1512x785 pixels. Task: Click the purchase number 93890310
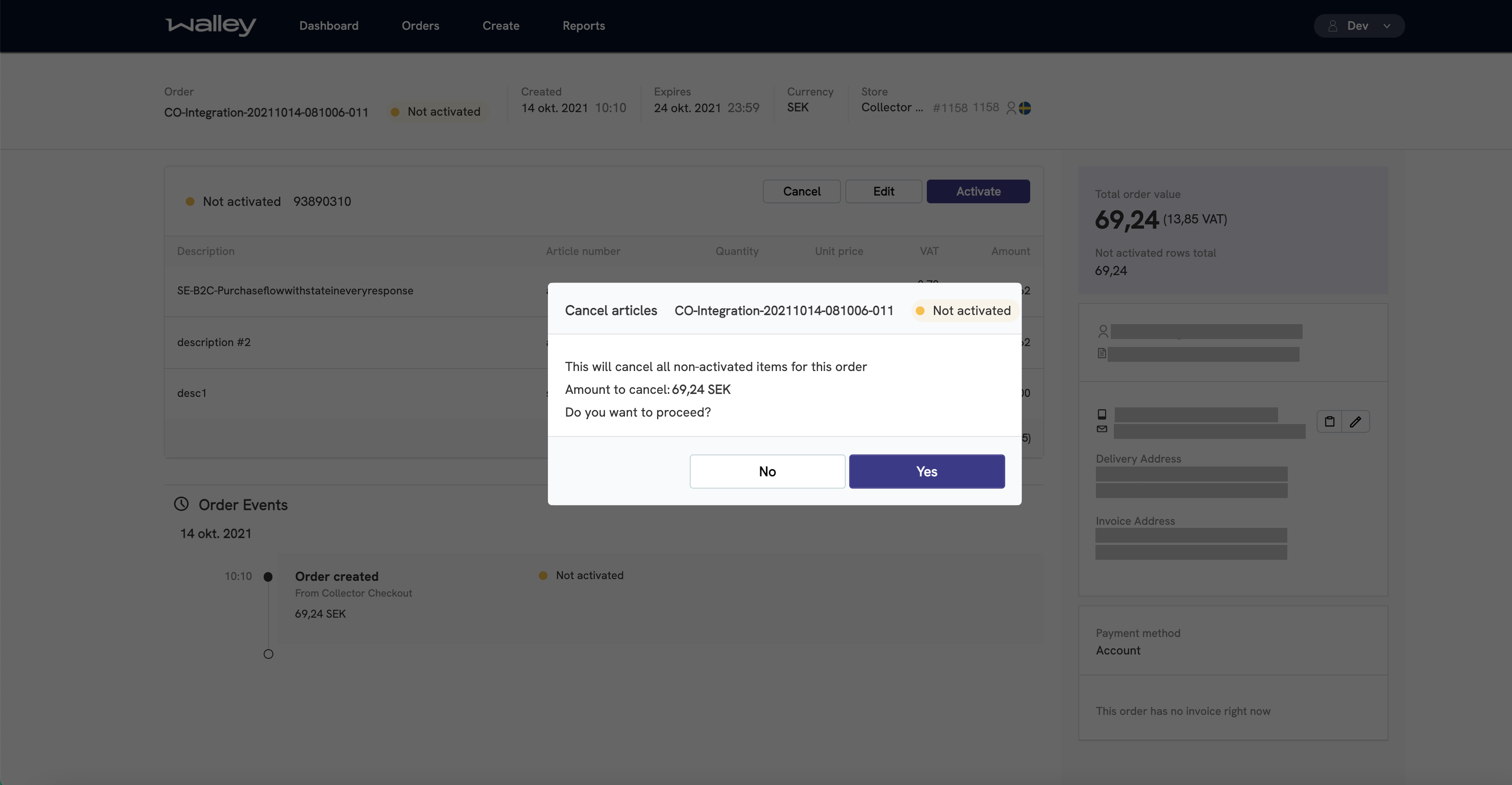coord(322,202)
